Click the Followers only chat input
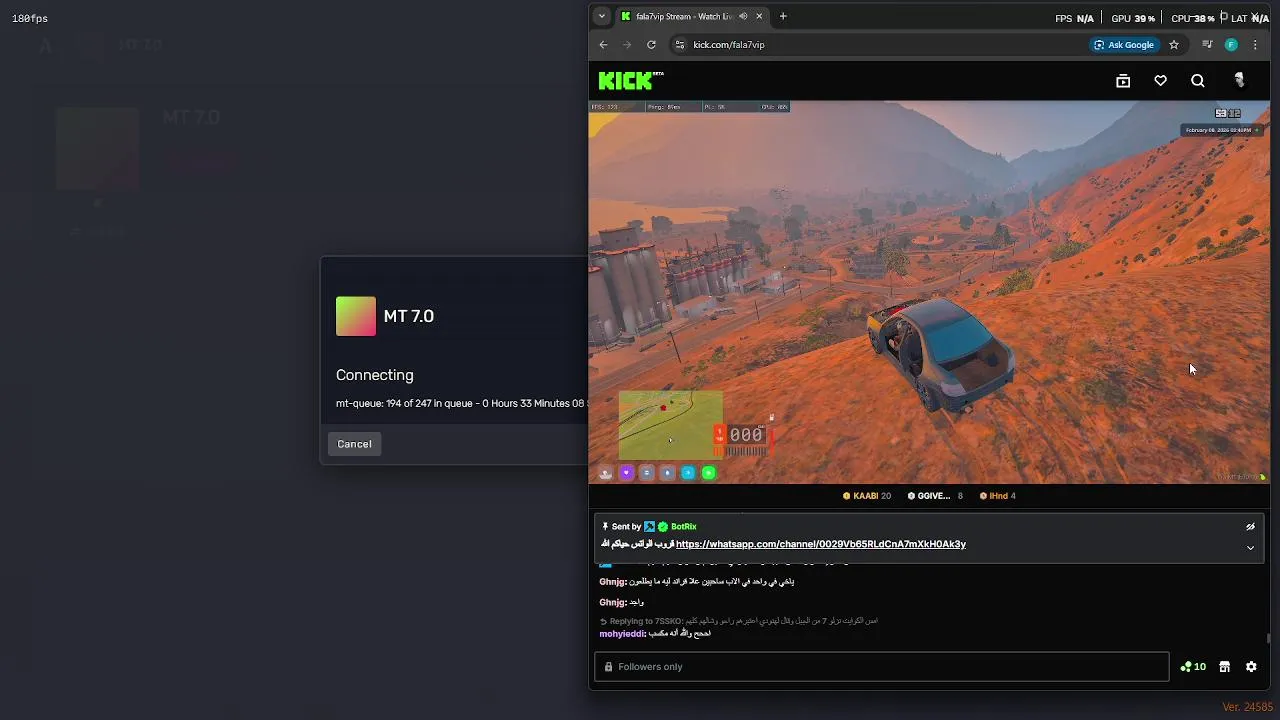 pyautogui.click(x=881, y=667)
